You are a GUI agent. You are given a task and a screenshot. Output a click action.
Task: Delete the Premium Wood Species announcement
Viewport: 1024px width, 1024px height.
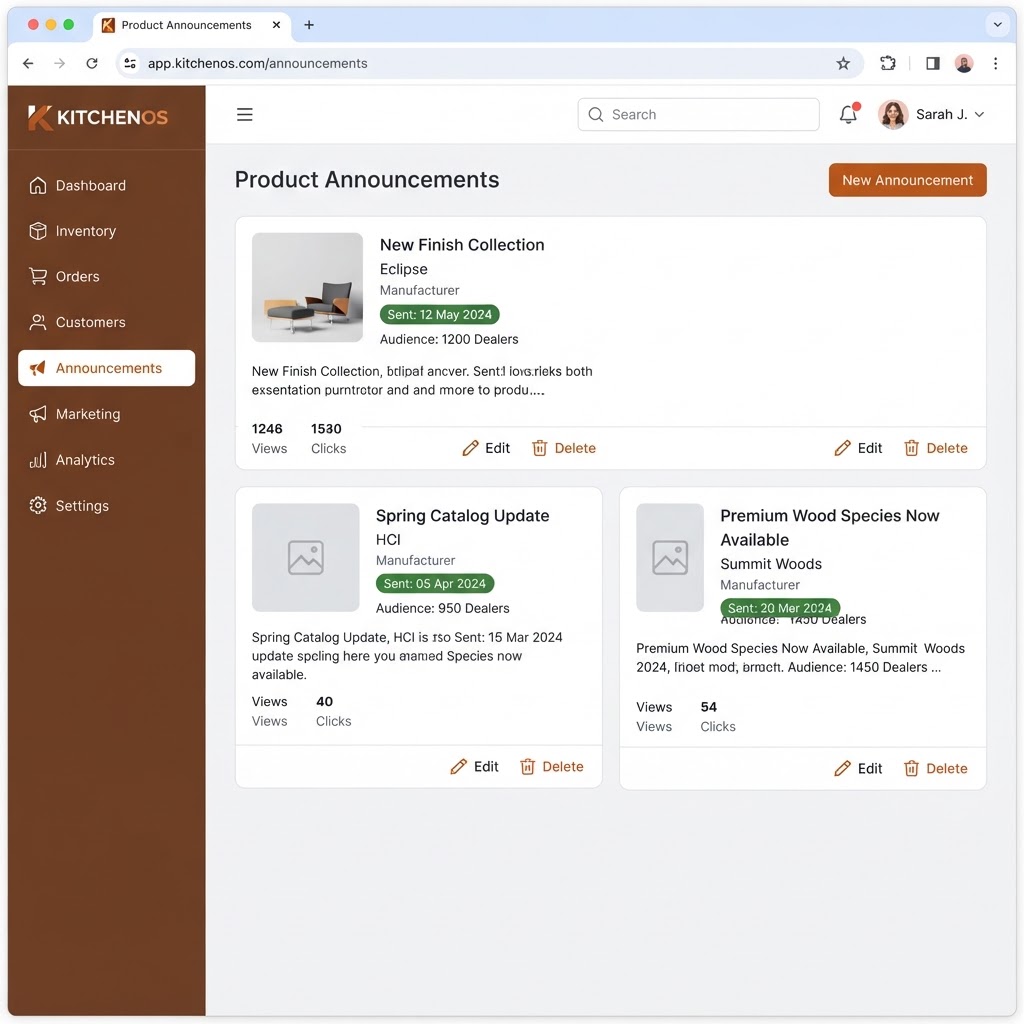(x=936, y=769)
